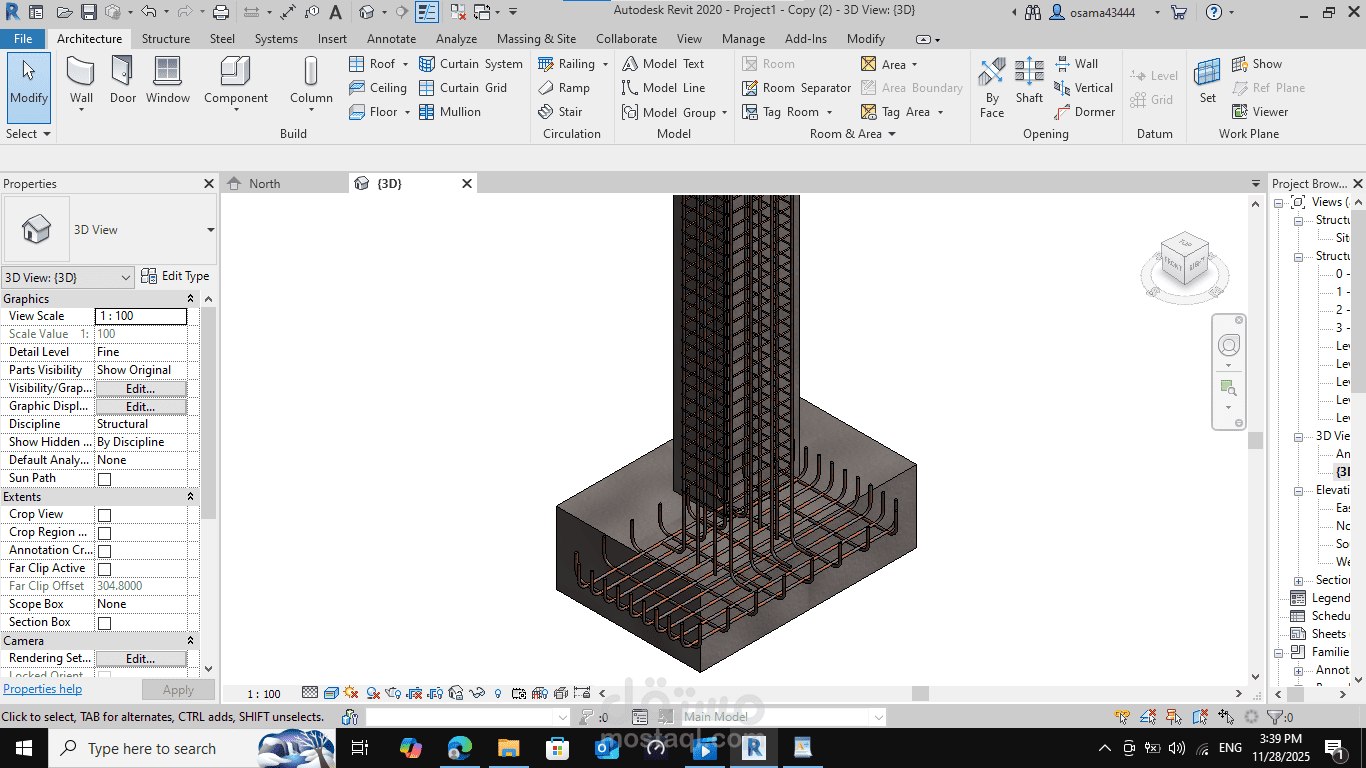Toggle Sun Path icon in view control bar
This screenshot has height=768, width=1366.
(350, 693)
